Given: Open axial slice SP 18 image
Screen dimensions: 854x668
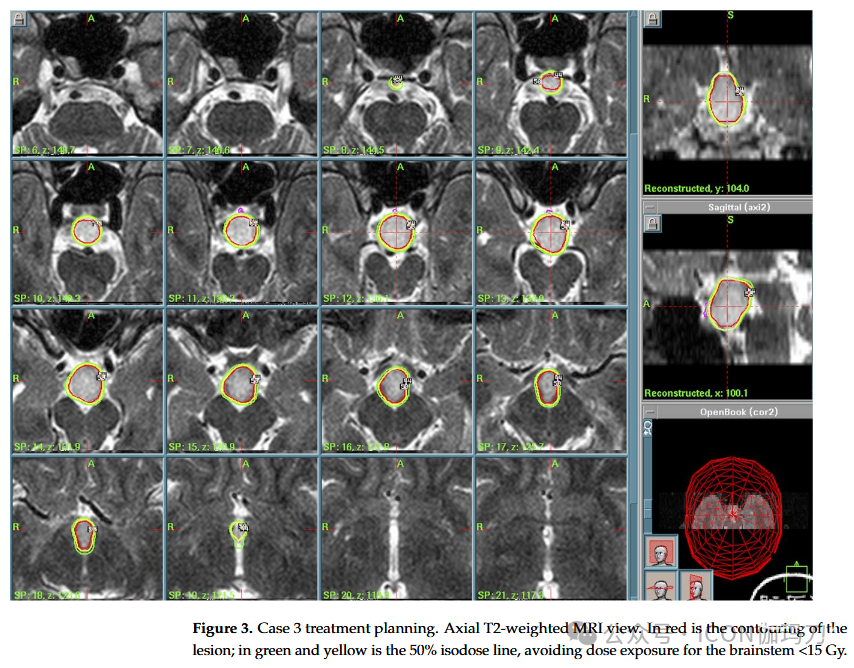Looking at the screenshot, I should pyautogui.click(x=86, y=528).
